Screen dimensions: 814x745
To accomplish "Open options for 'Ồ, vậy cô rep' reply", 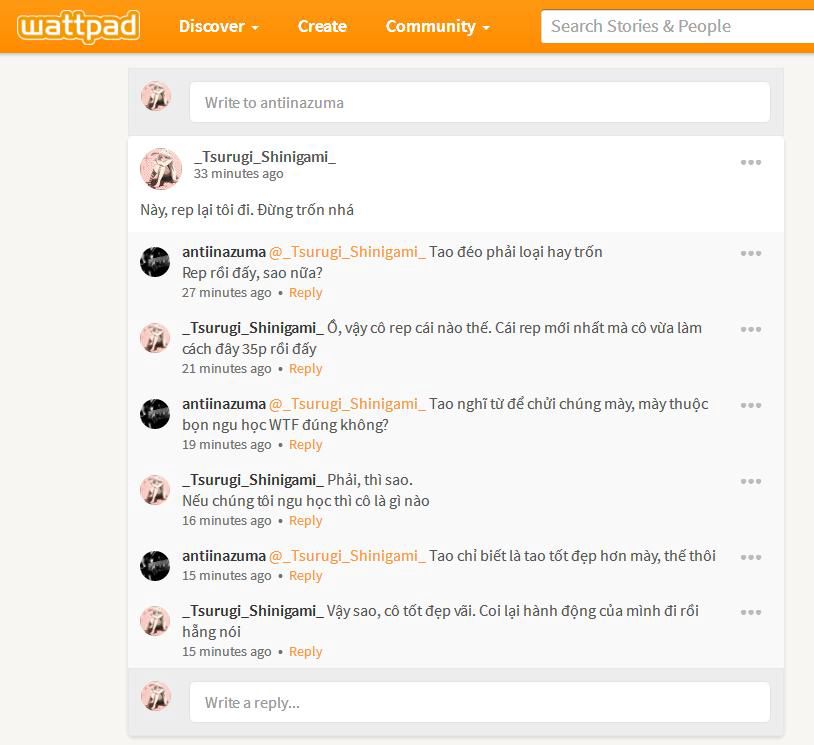I will coord(751,329).
